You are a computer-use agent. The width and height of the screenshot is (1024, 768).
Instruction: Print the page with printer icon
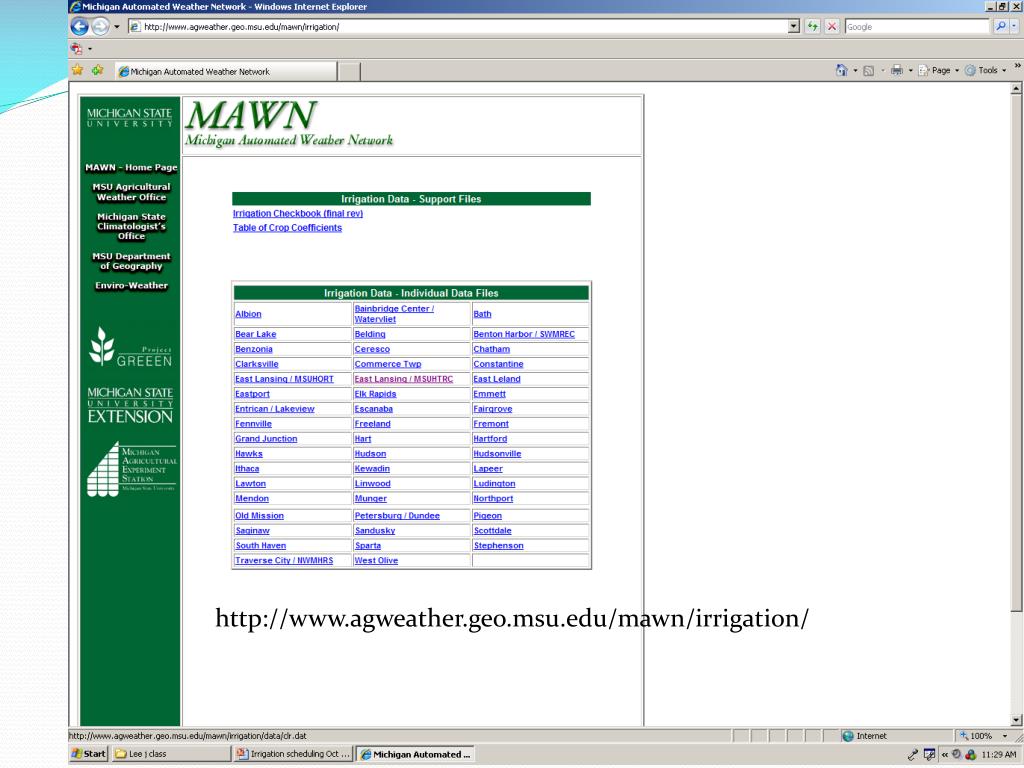(x=897, y=71)
